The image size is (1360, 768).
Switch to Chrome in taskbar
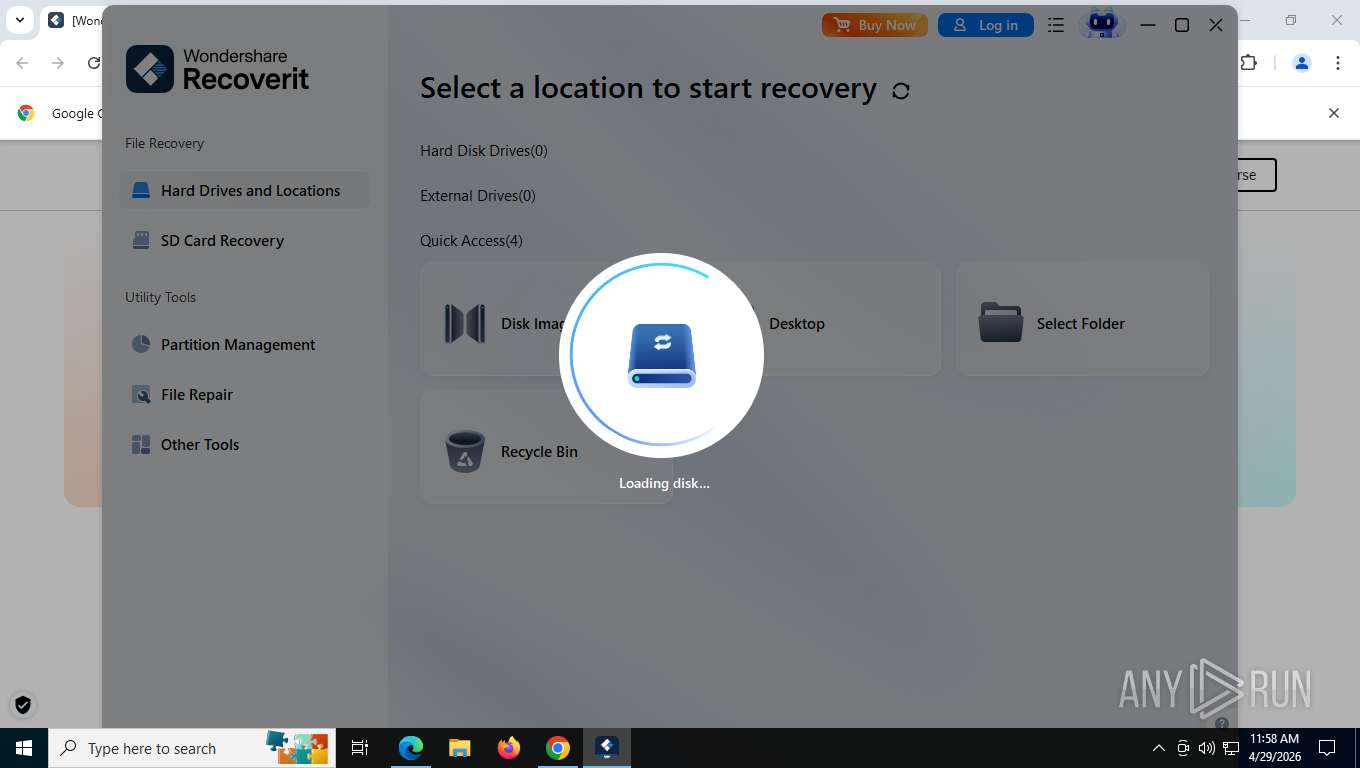[x=558, y=748]
